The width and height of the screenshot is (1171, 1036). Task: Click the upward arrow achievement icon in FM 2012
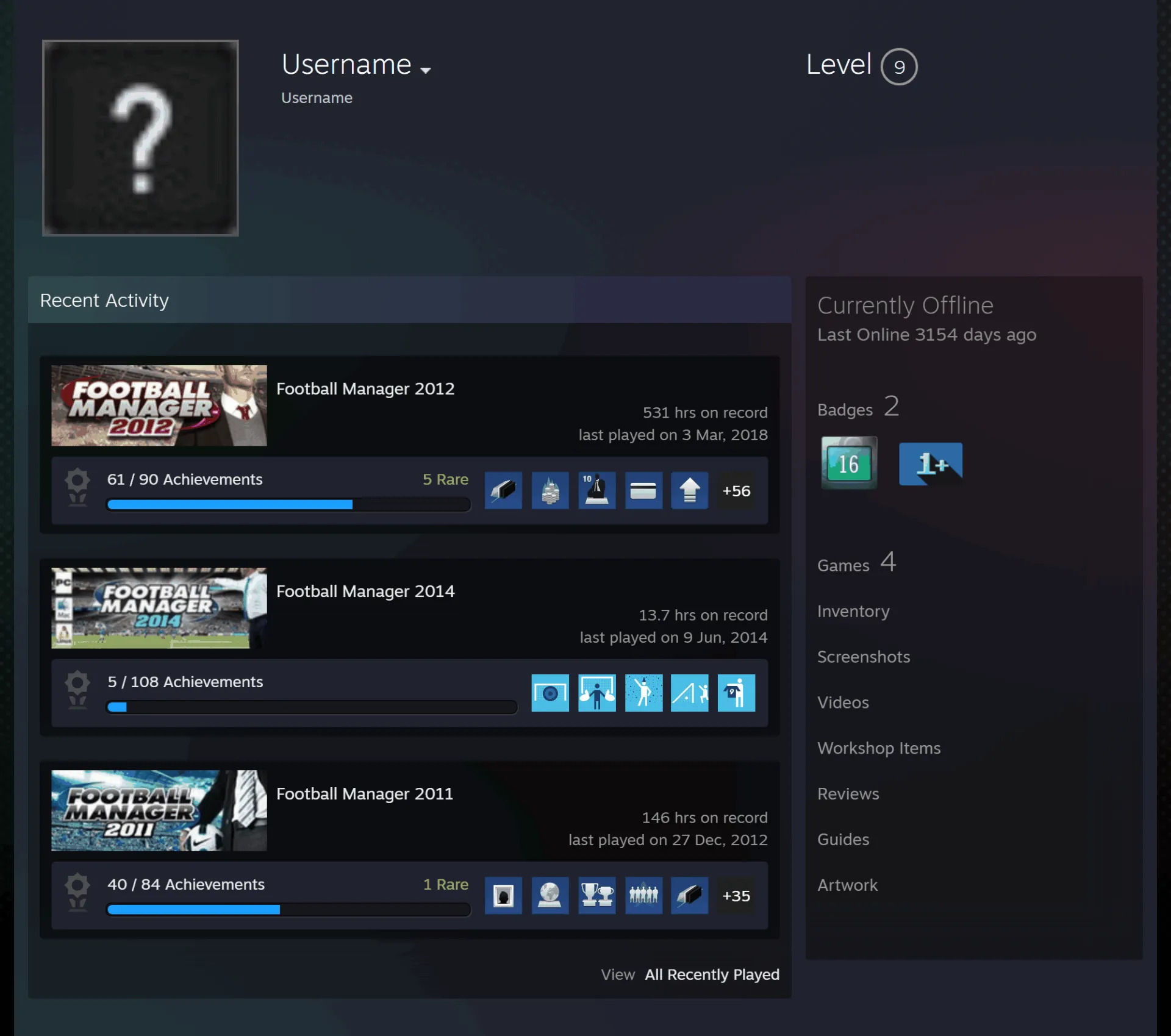pos(690,490)
